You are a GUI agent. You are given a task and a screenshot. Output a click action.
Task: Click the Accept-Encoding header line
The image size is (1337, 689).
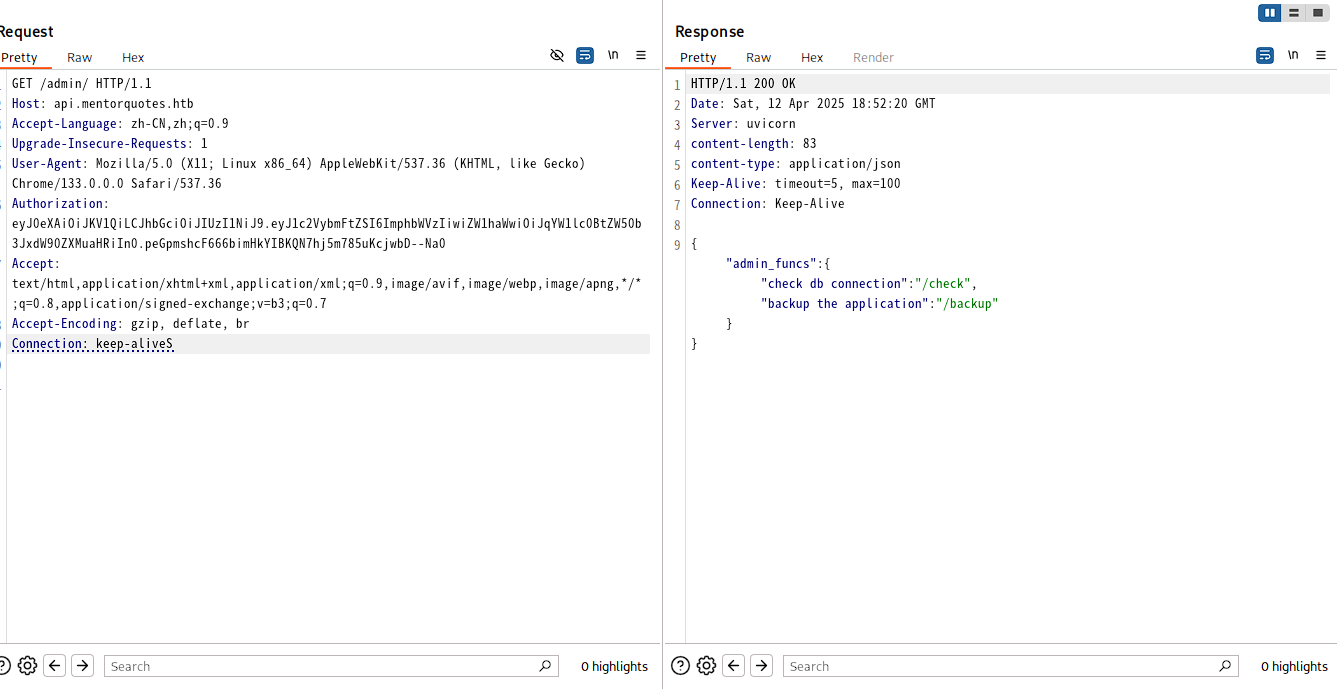click(131, 324)
